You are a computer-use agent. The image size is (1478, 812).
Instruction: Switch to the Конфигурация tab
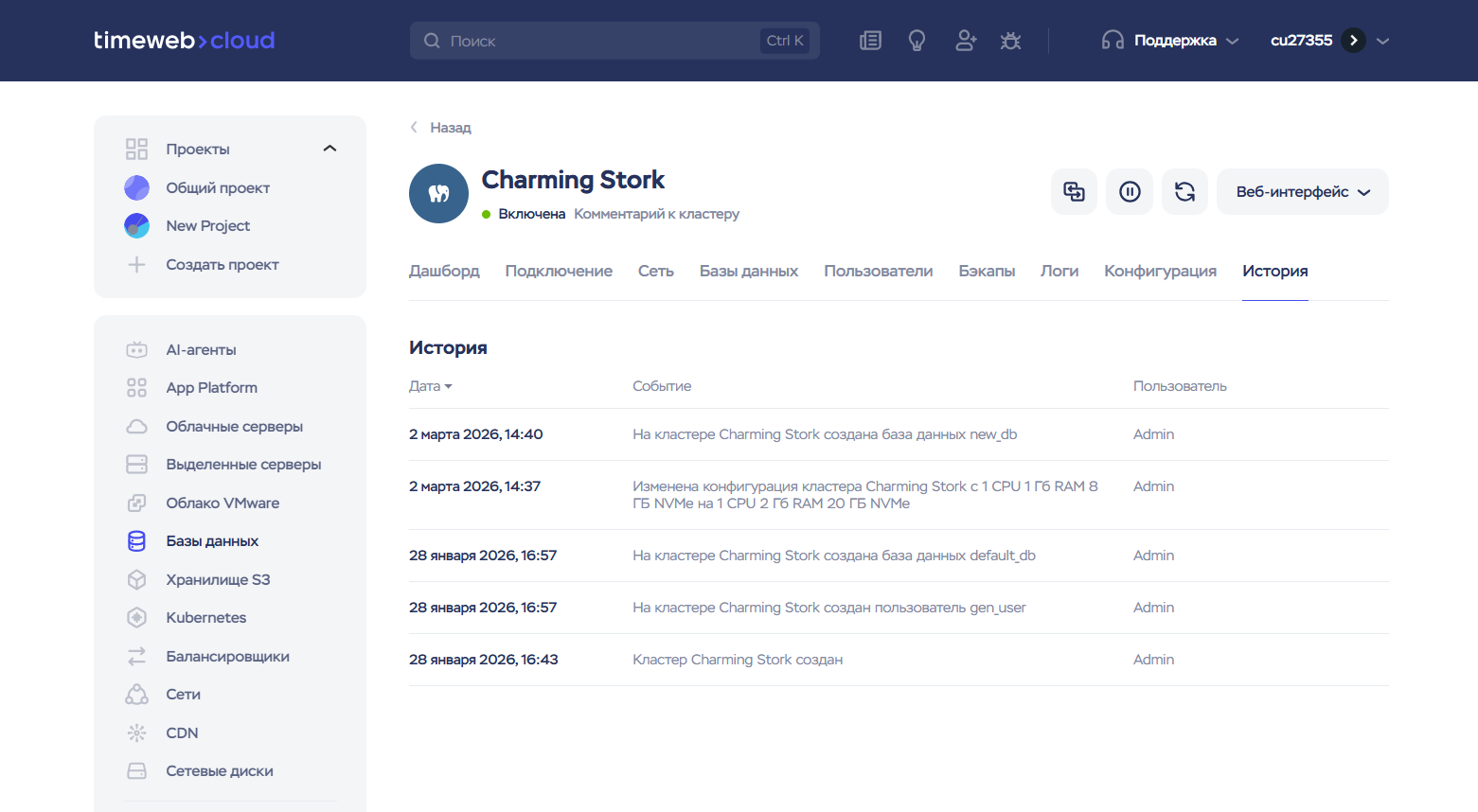coord(1160,271)
